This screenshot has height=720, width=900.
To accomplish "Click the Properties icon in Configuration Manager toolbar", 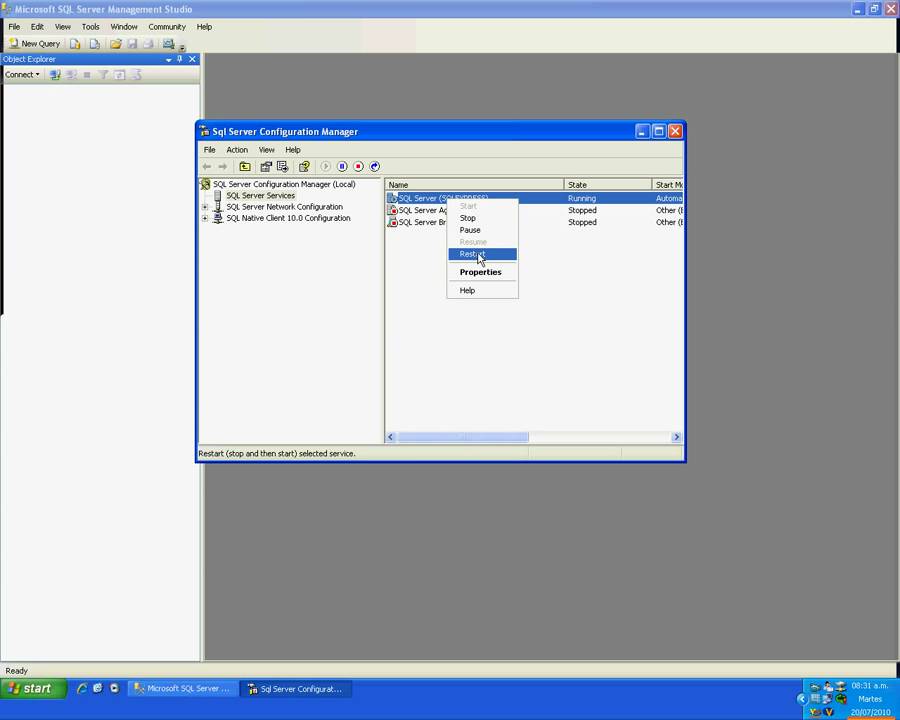I will coord(266,167).
